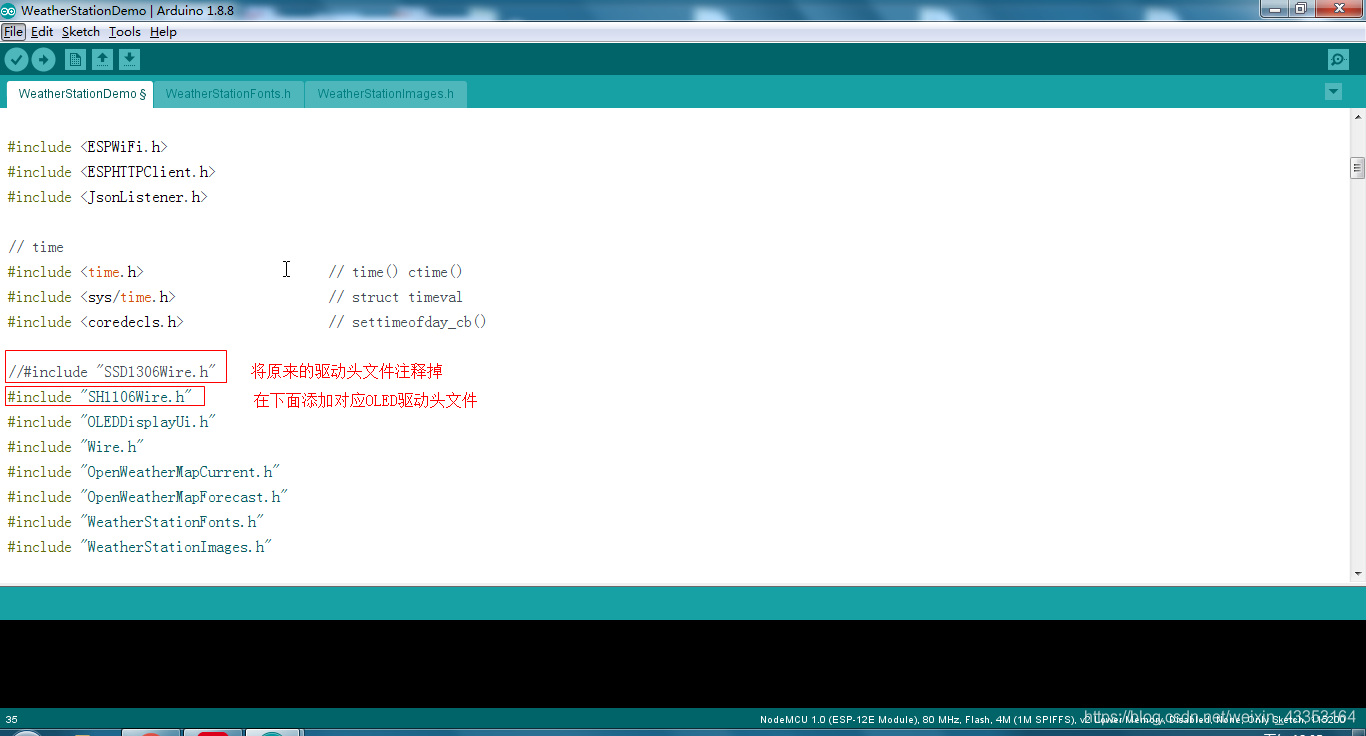Click the Open sketch up-arrow icon

102,59
